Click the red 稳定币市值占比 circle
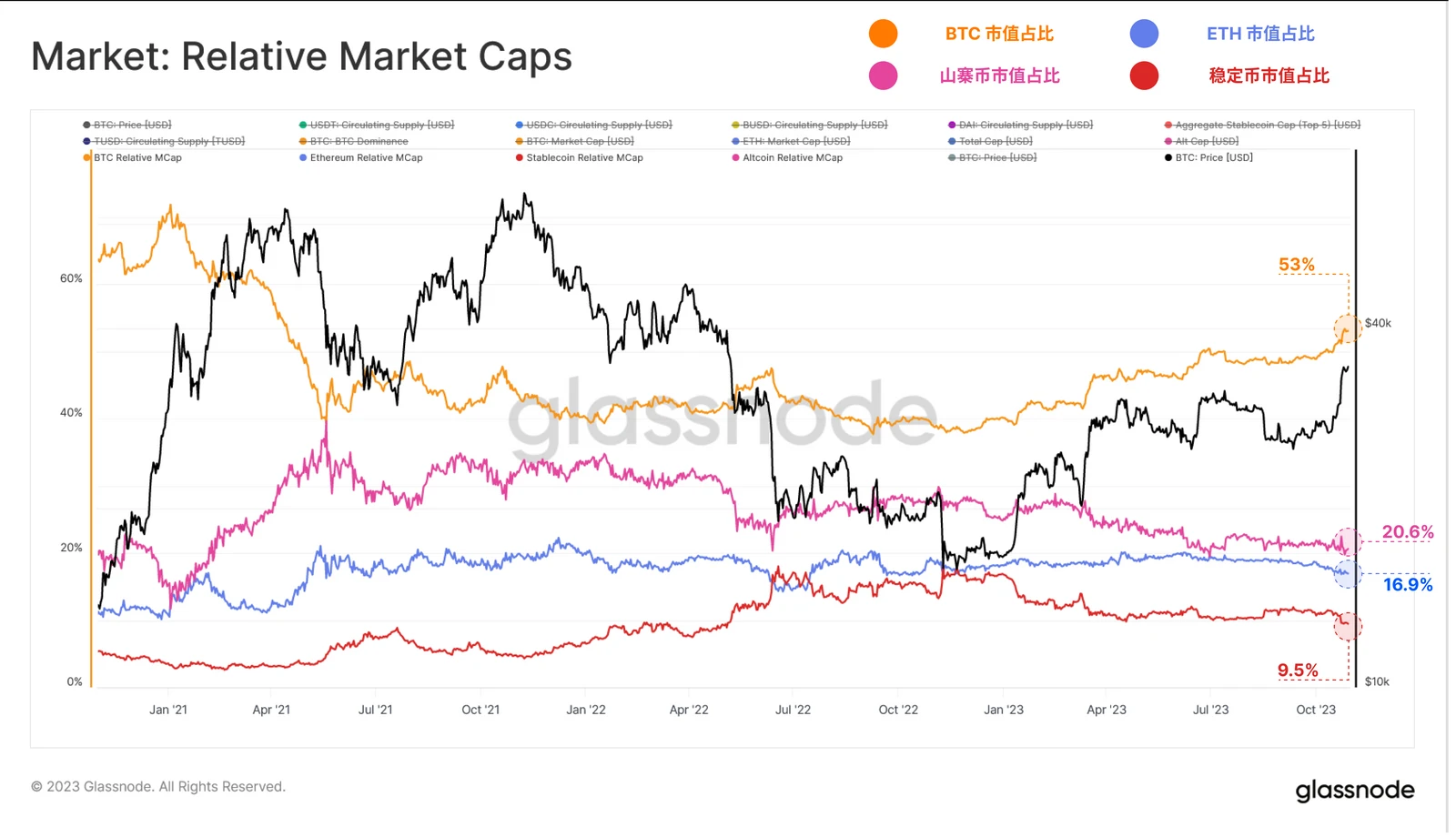 (1144, 76)
